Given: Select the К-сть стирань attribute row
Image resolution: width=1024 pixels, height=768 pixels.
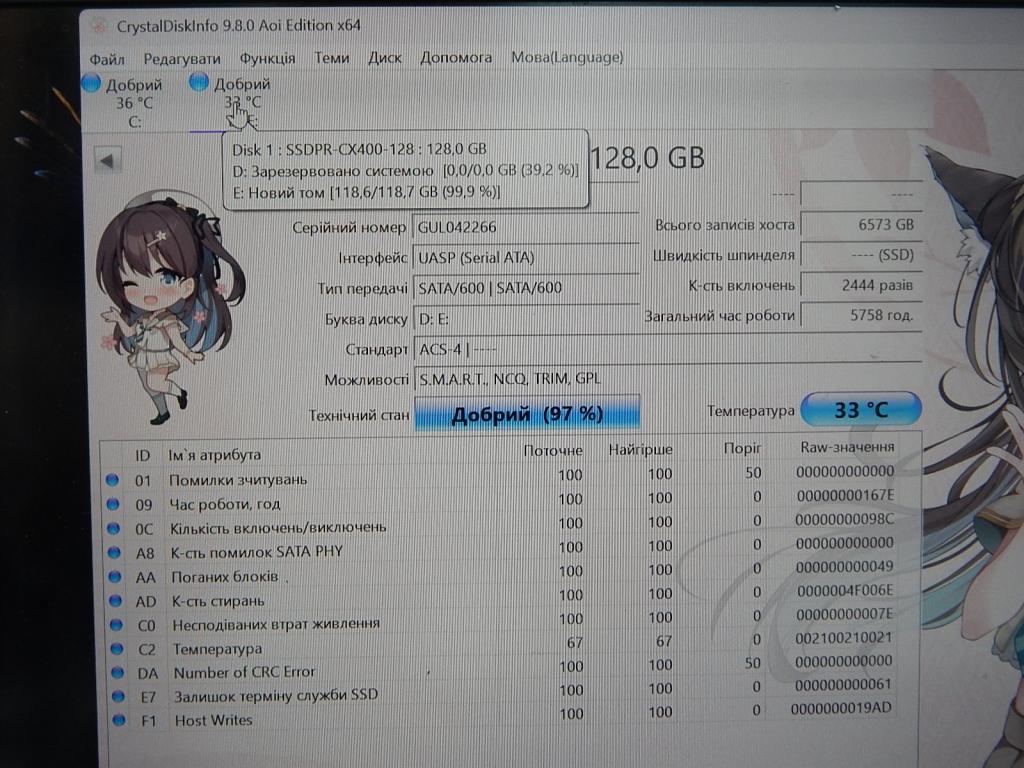Looking at the screenshot, I should [x=509, y=597].
